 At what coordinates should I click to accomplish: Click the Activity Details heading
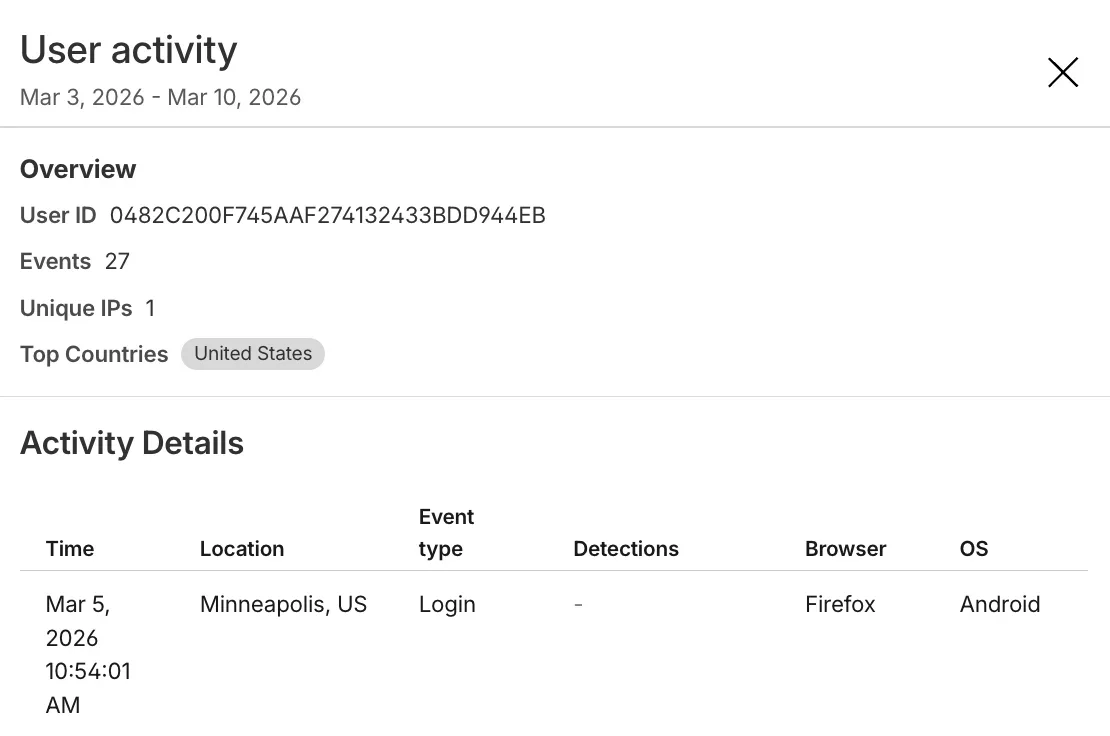pos(131,442)
